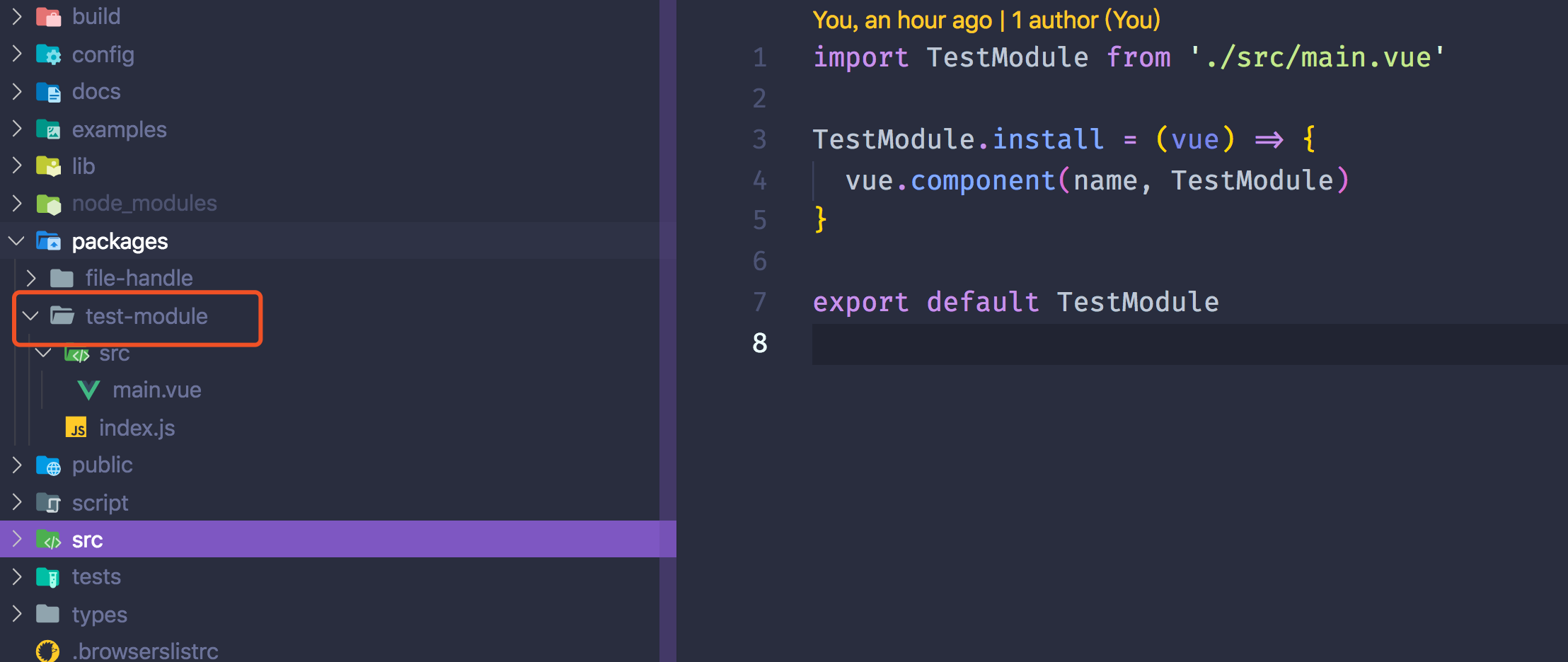The image size is (1568, 662).
Task: Click the examples folder icon
Action: (x=48, y=129)
